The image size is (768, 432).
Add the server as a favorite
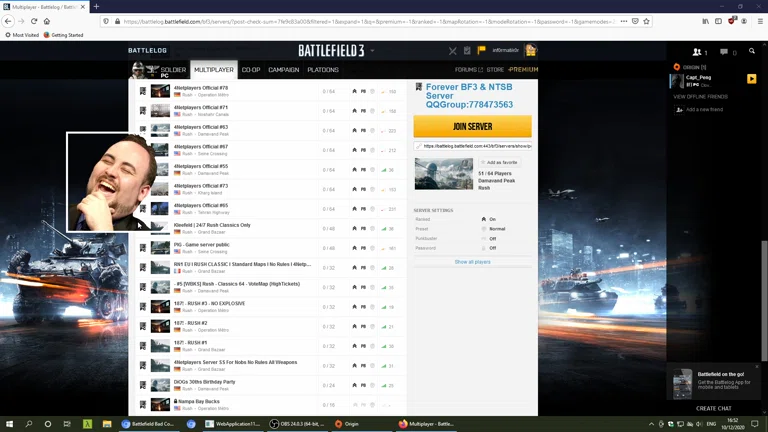click(x=499, y=162)
